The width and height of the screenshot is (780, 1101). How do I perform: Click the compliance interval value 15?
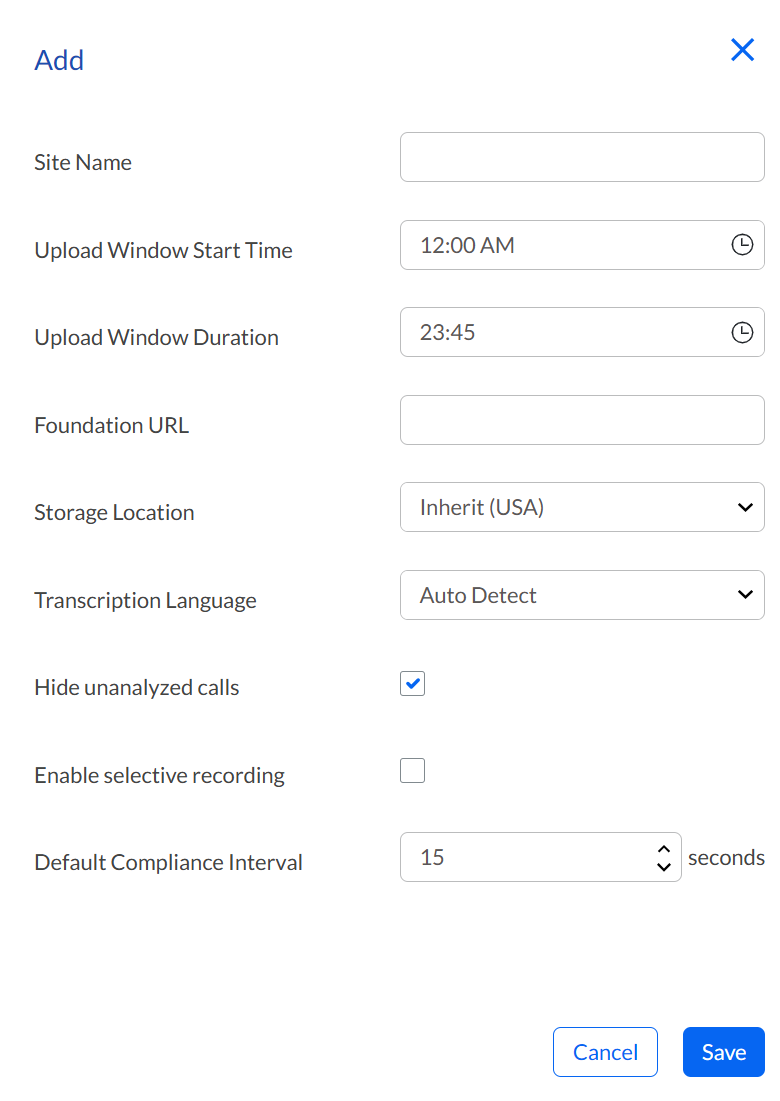click(x=432, y=857)
